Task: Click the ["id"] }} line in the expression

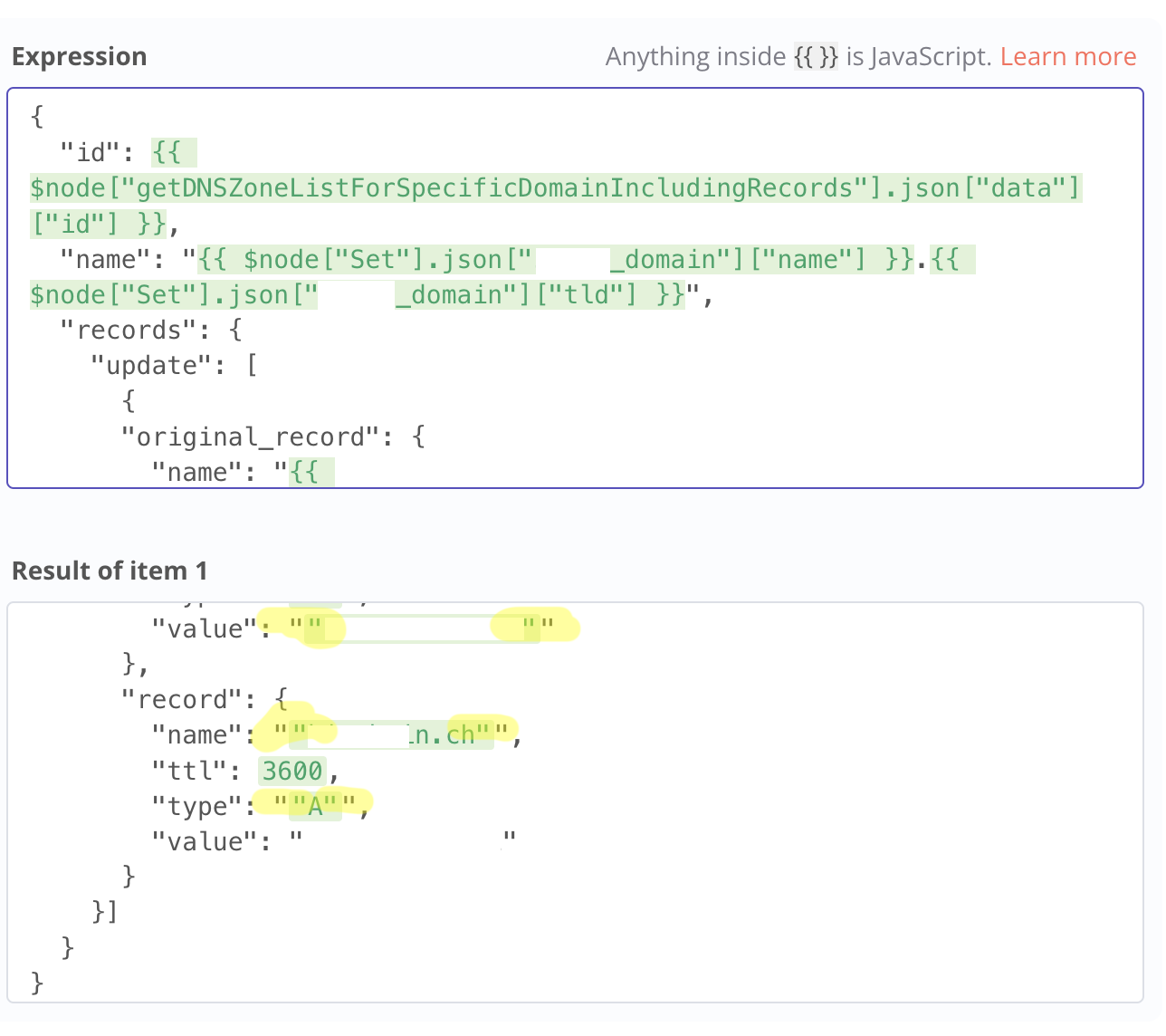Action: (98, 224)
